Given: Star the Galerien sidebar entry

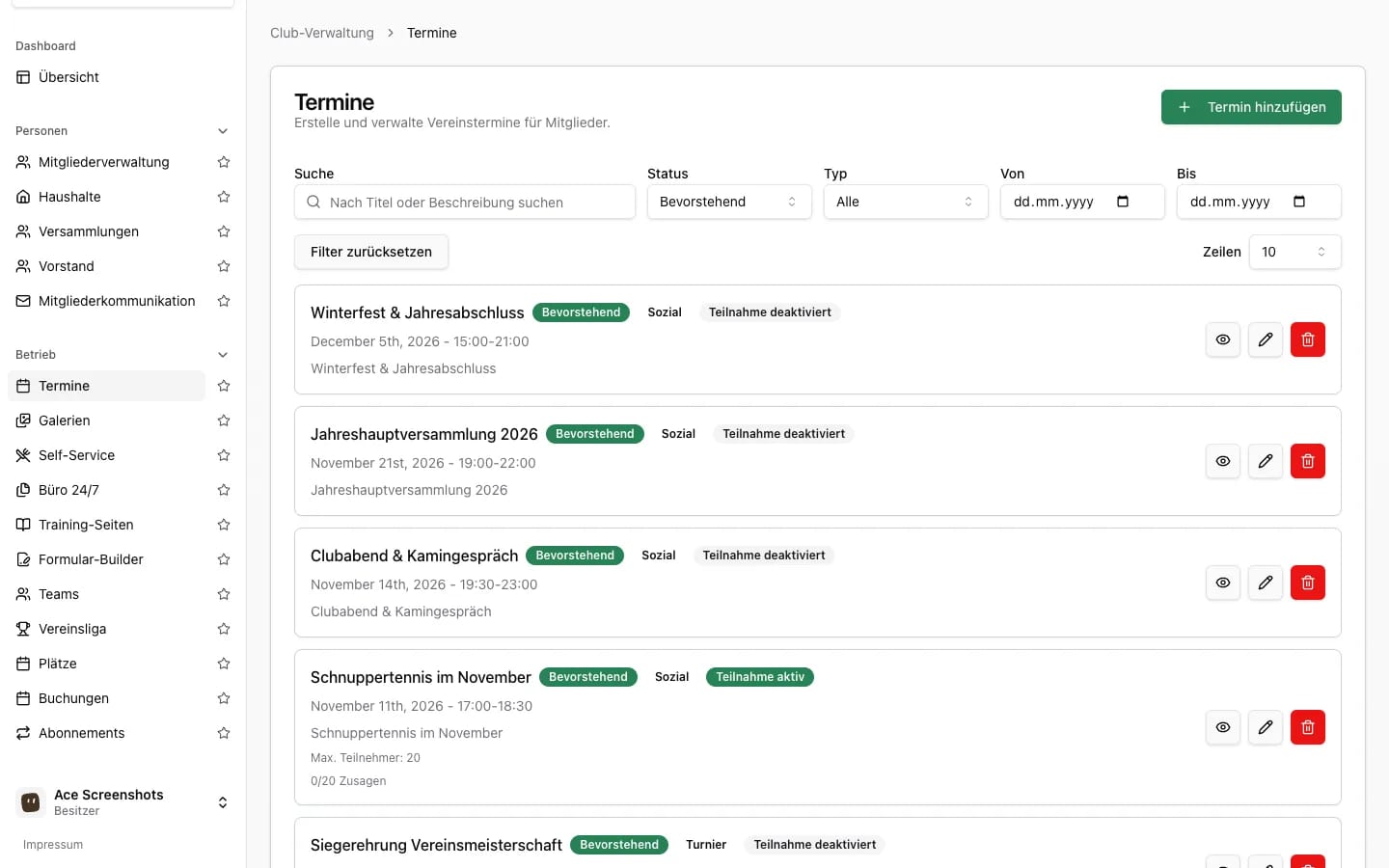Looking at the screenshot, I should point(224,420).
